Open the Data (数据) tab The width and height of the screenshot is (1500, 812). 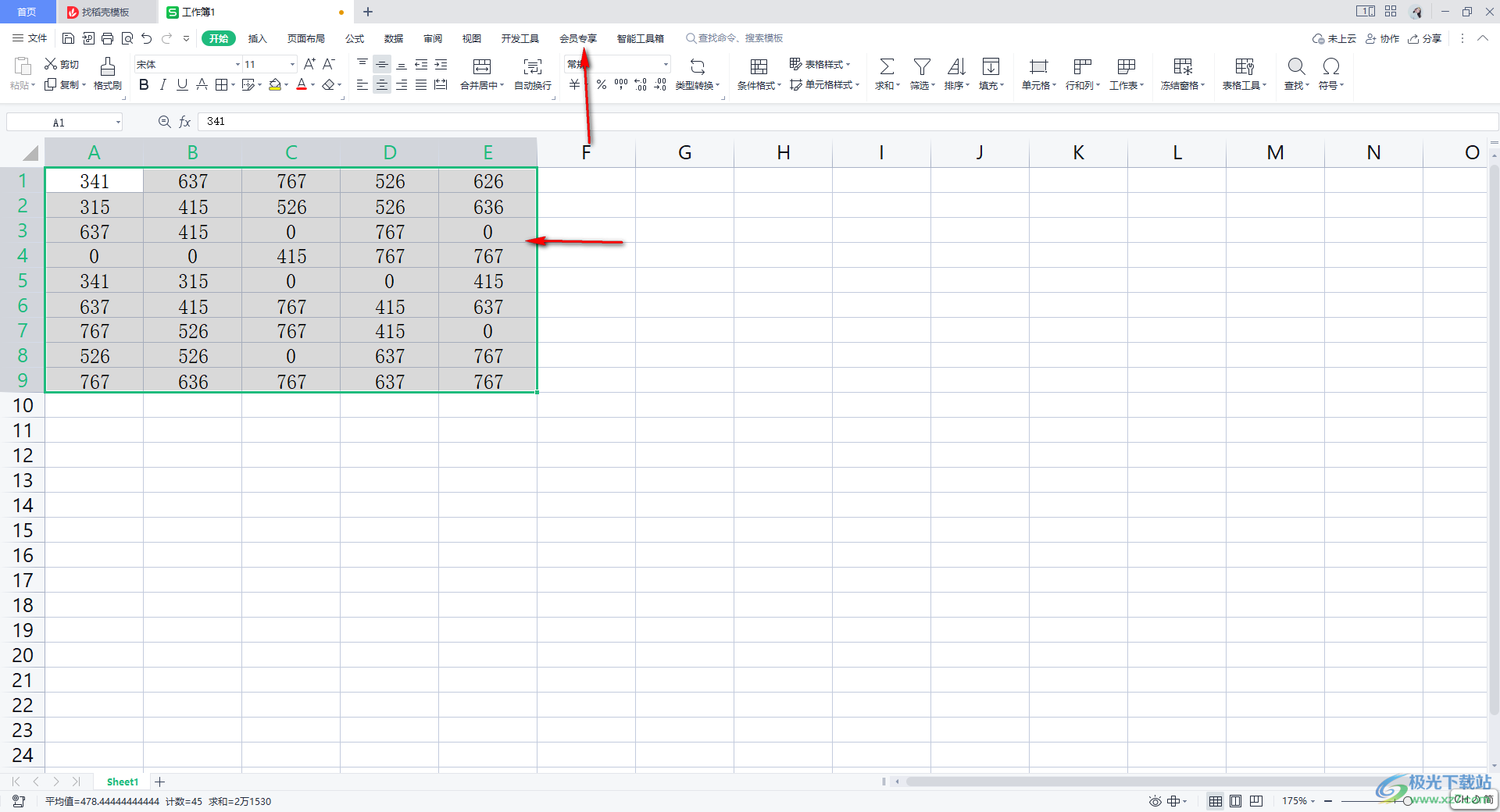[x=394, y=38]
